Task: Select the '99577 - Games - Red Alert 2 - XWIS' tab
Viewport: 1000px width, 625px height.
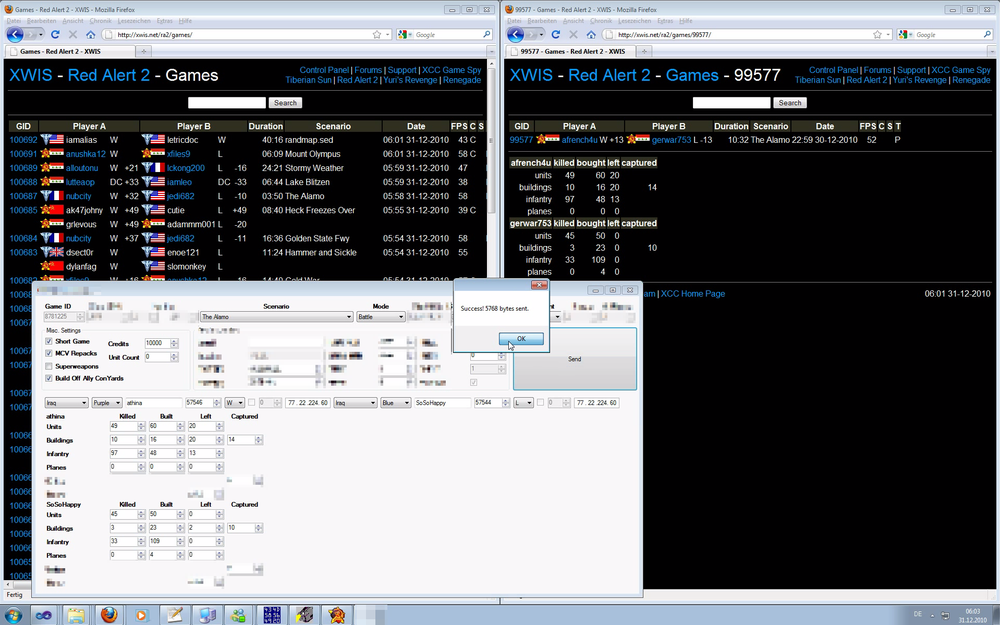Action: tap(571, 51)
